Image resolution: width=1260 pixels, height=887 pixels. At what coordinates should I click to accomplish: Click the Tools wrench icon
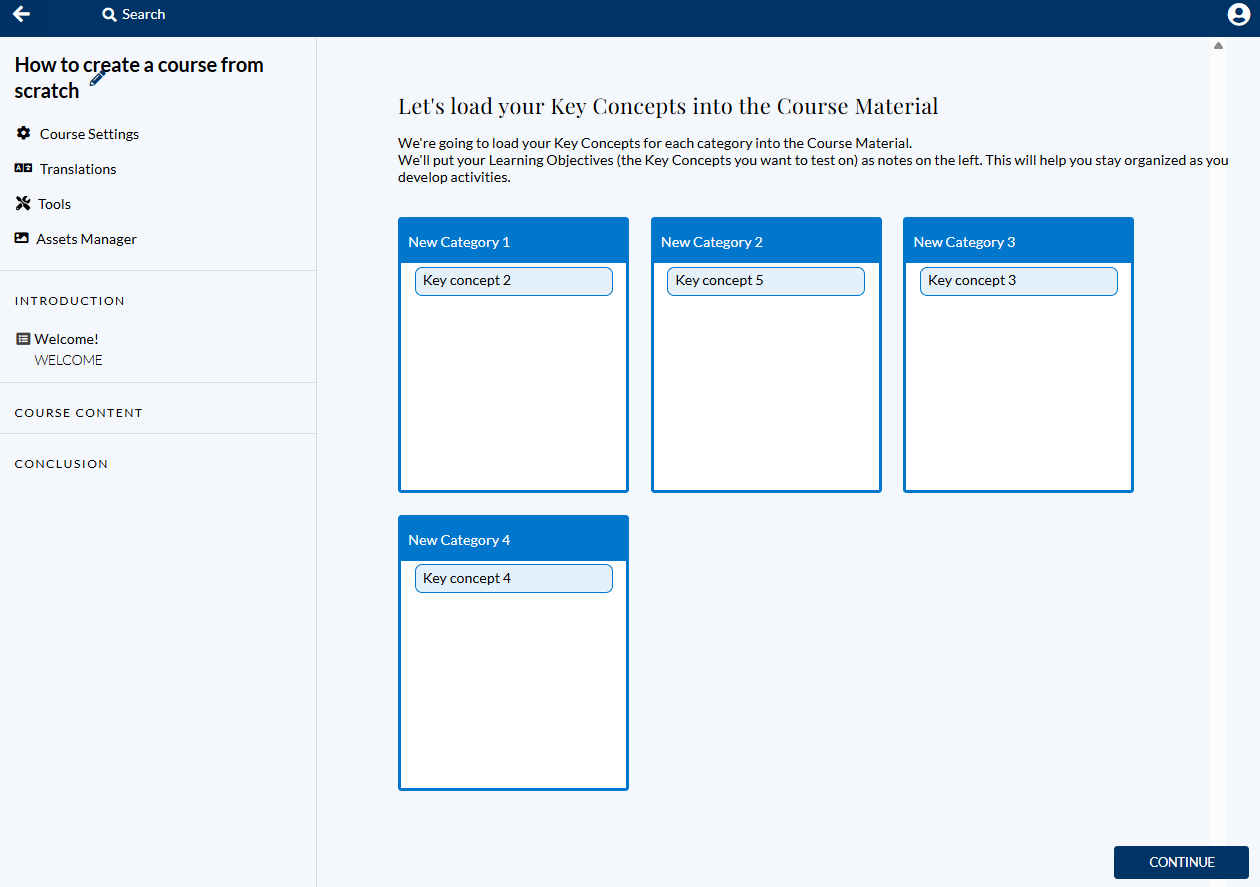click(23, 204)
